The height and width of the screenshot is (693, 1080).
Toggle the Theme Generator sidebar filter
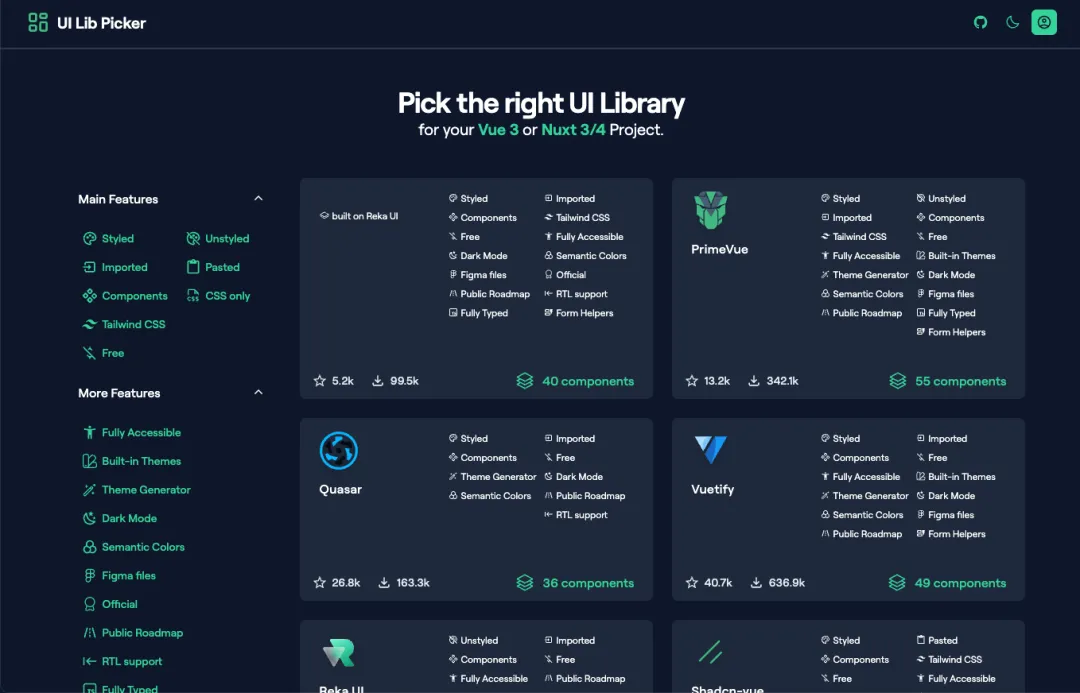(x=136, y=490)
